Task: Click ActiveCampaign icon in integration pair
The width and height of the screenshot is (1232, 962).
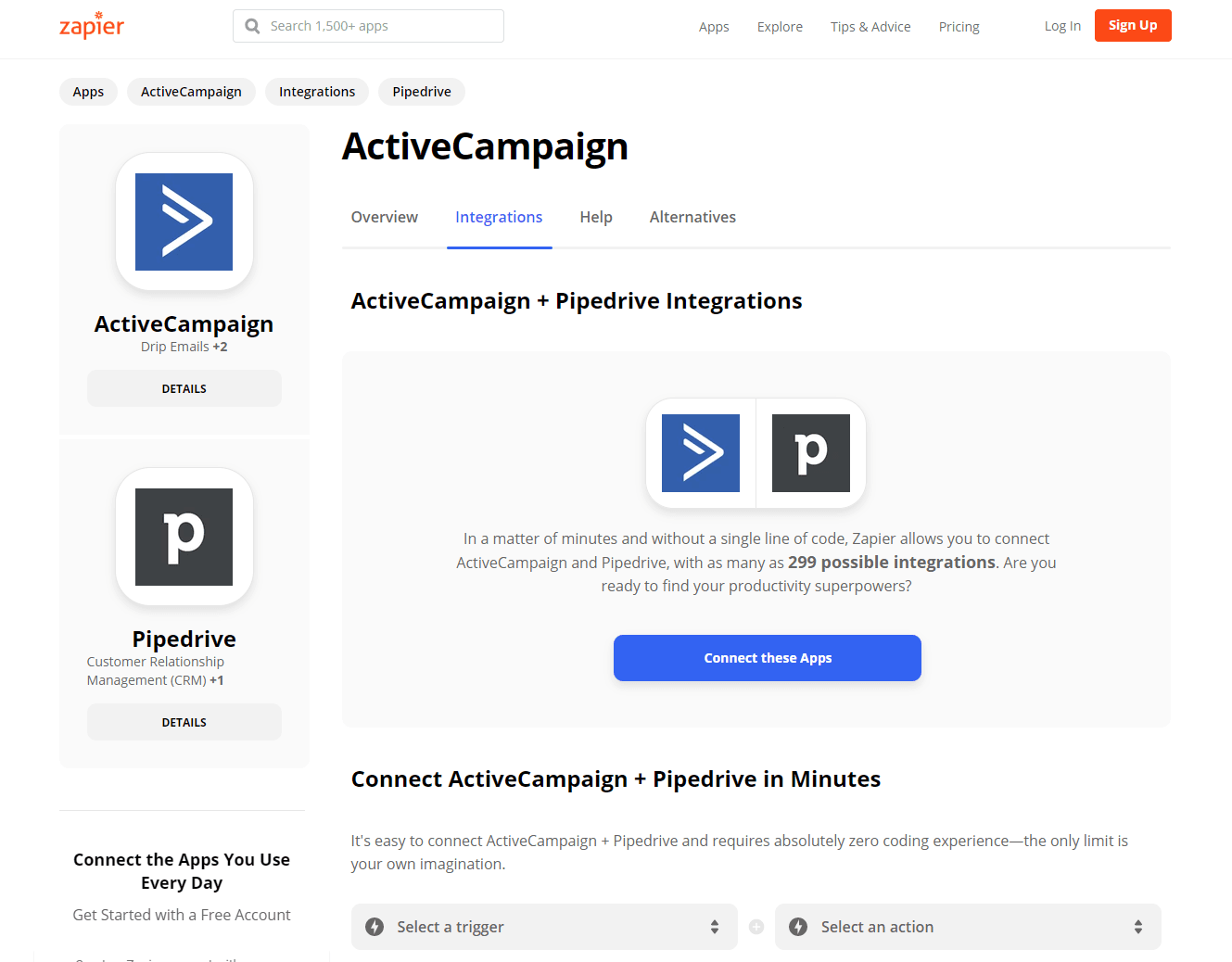Action: 701,453
